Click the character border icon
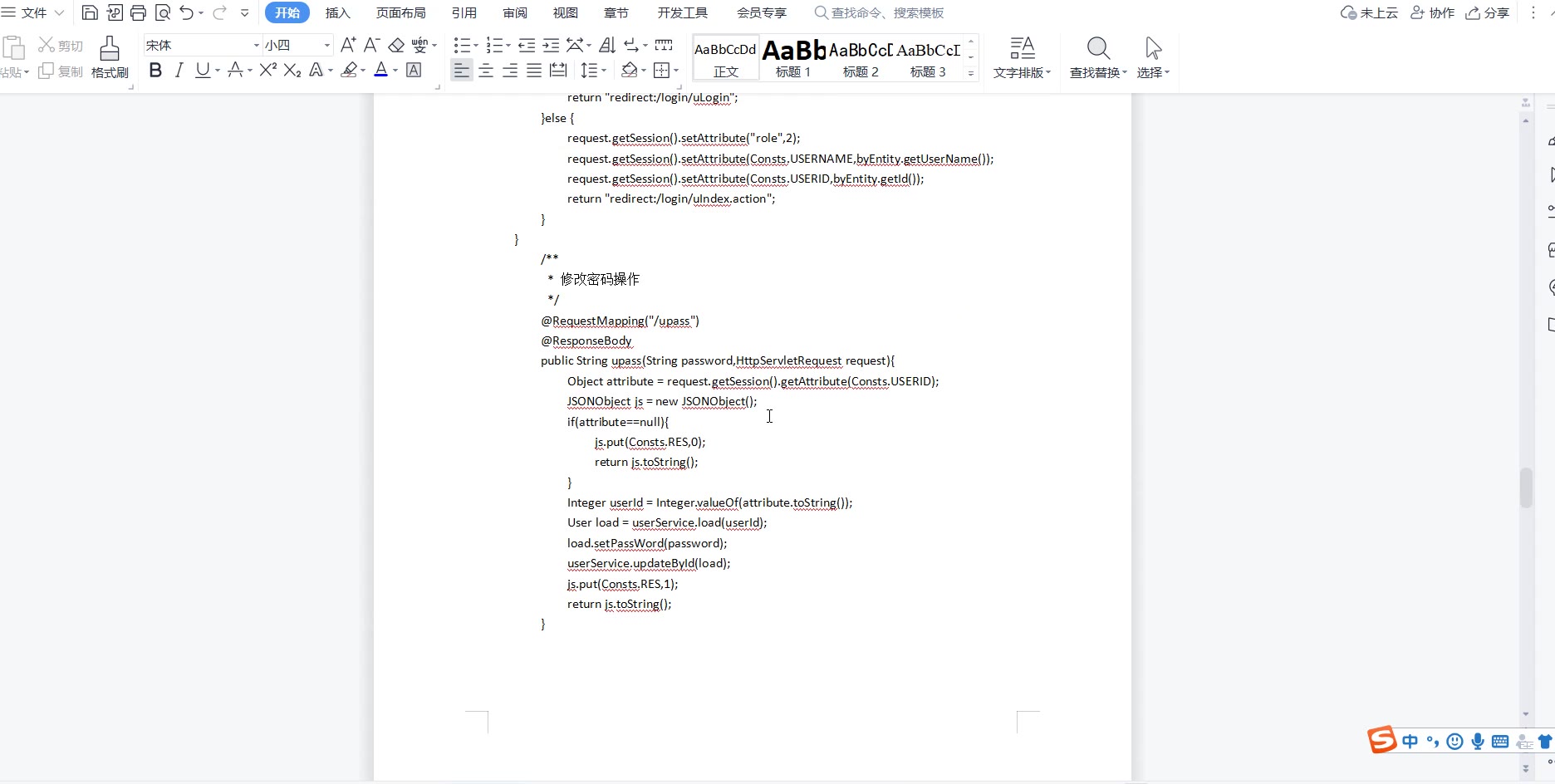 pos(414,71)
